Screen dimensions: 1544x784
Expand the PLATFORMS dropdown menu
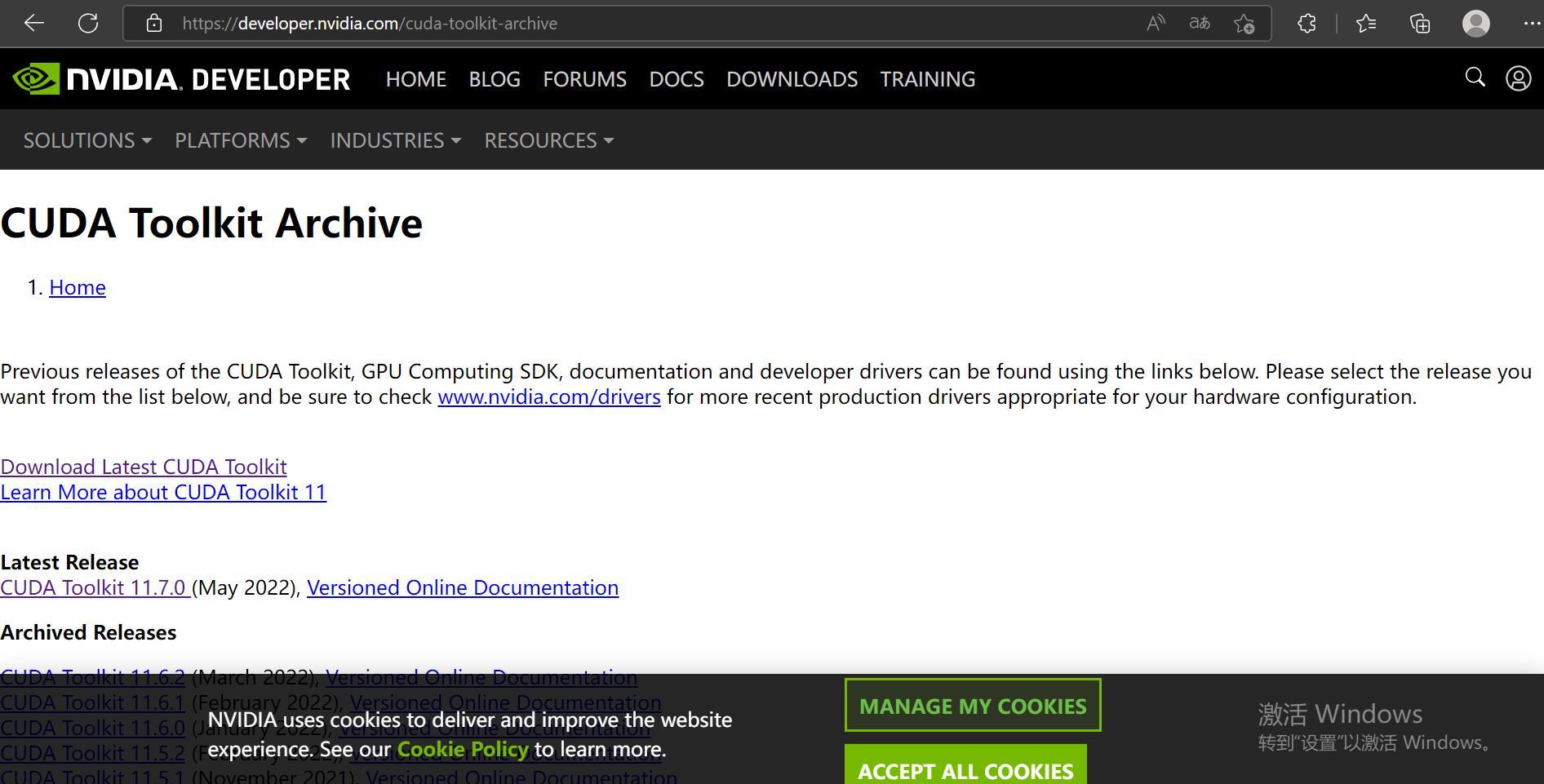coord(241,140)
